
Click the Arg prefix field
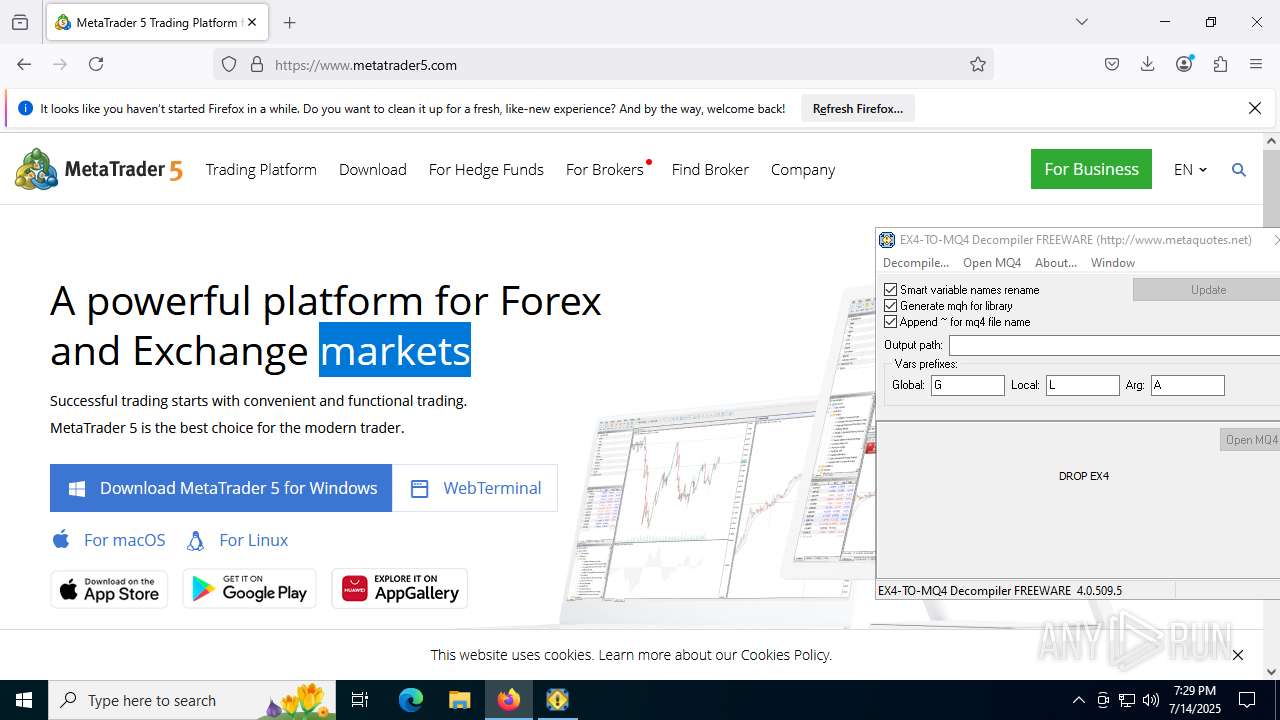coord(1188,385)
